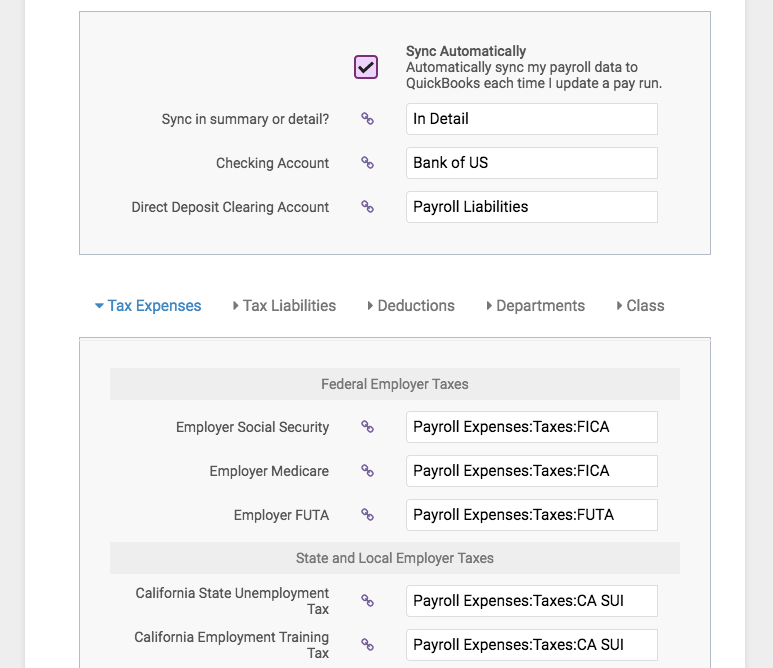
Task: Click link icon next to Checking Account
Action: pyautogui.click(x=367, y=163)
